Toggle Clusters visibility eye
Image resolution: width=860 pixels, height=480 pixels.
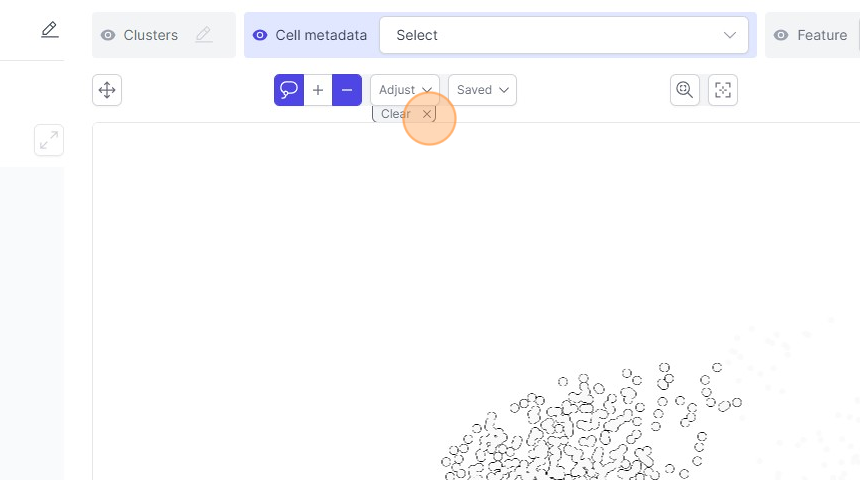[108, 35]
